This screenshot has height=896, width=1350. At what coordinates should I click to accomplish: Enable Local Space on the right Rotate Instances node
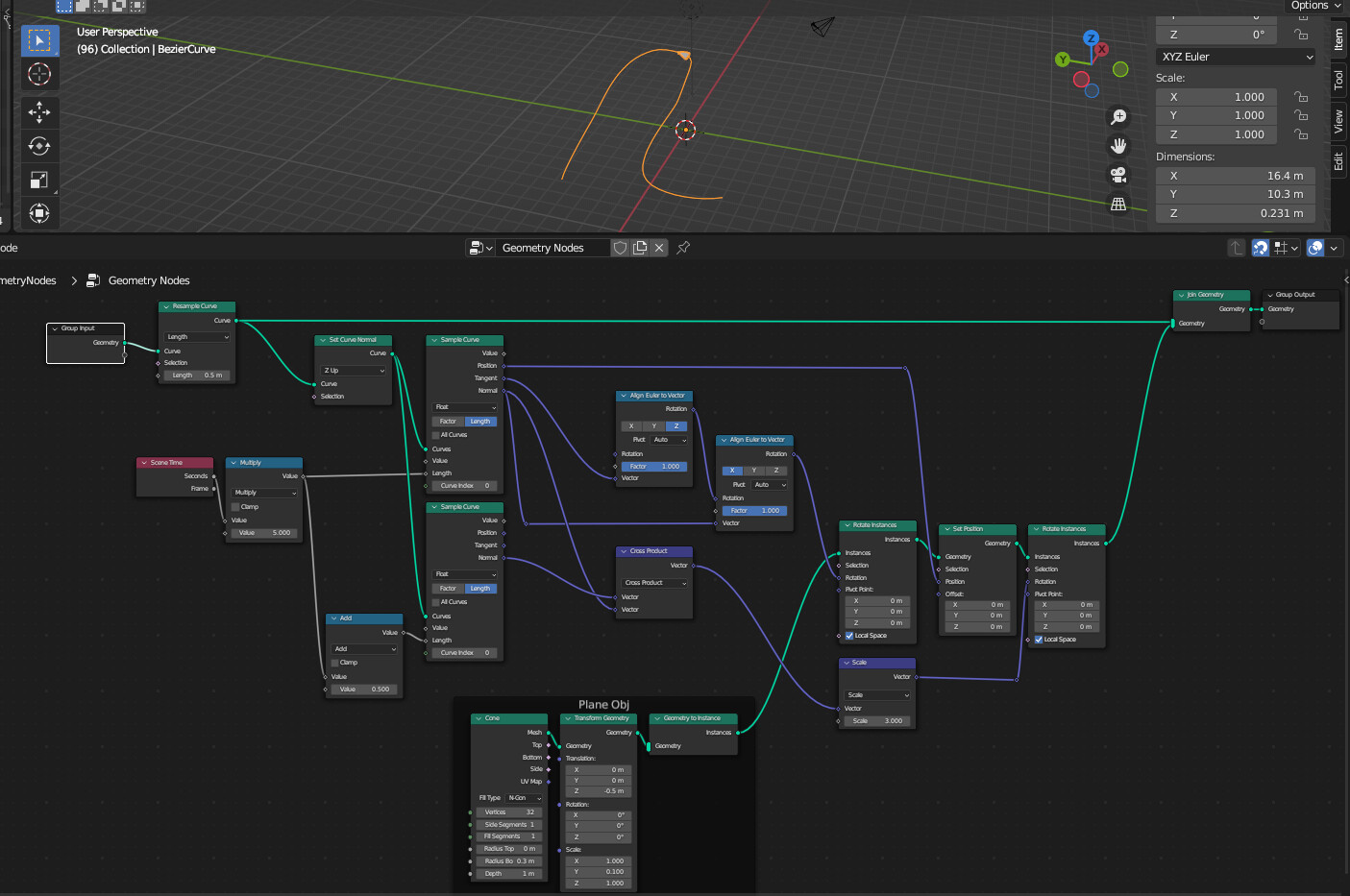point(1038,639)
